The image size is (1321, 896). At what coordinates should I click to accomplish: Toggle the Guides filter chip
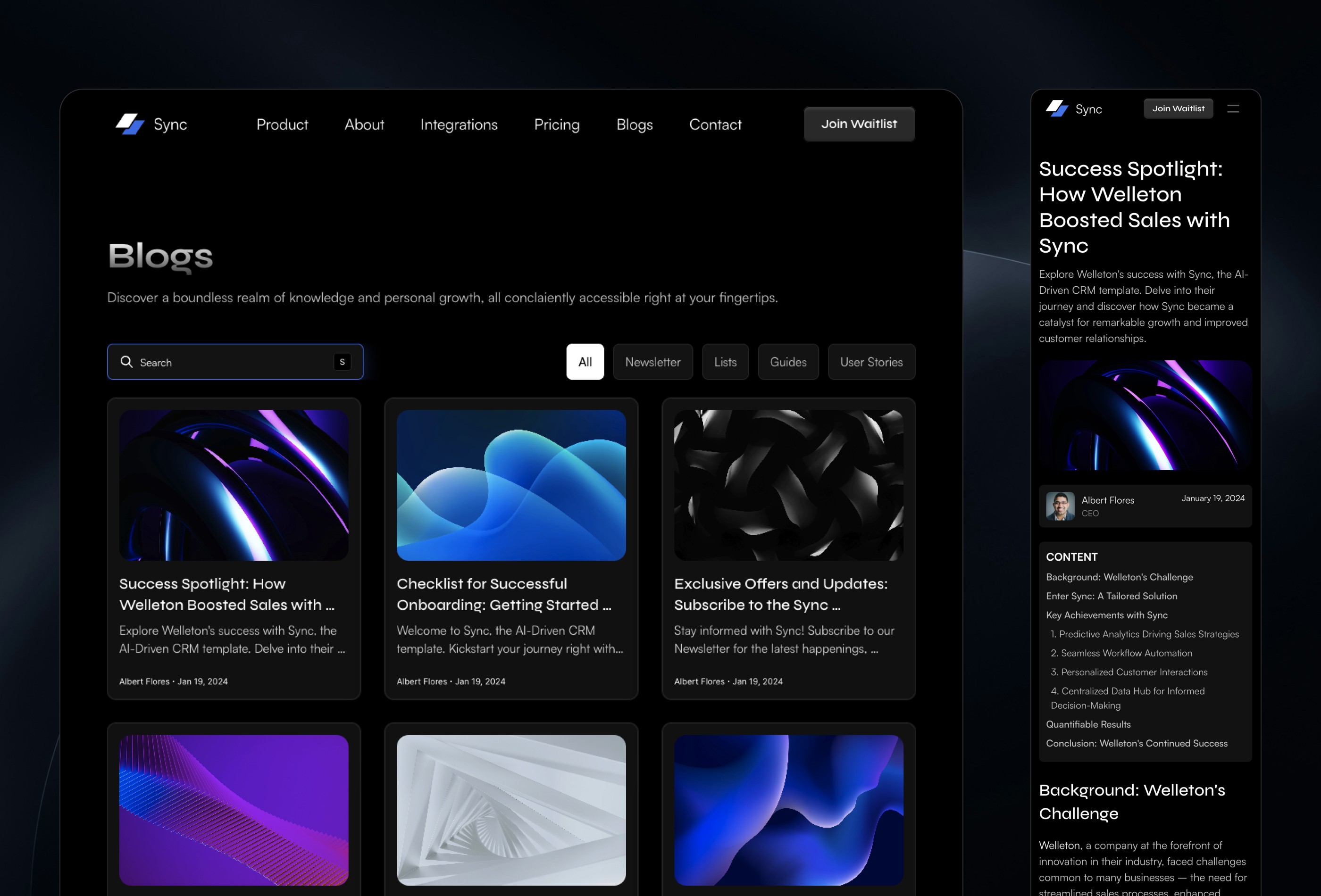click(x=788, y=362)
